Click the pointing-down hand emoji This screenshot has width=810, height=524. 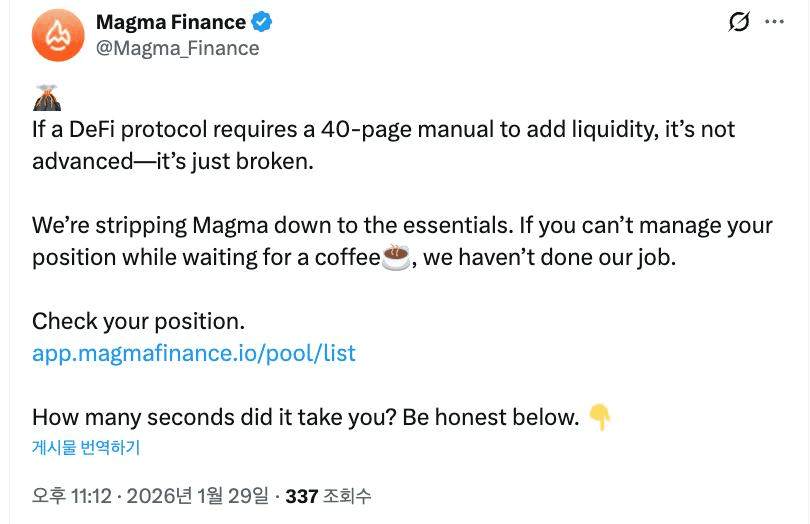599,417
